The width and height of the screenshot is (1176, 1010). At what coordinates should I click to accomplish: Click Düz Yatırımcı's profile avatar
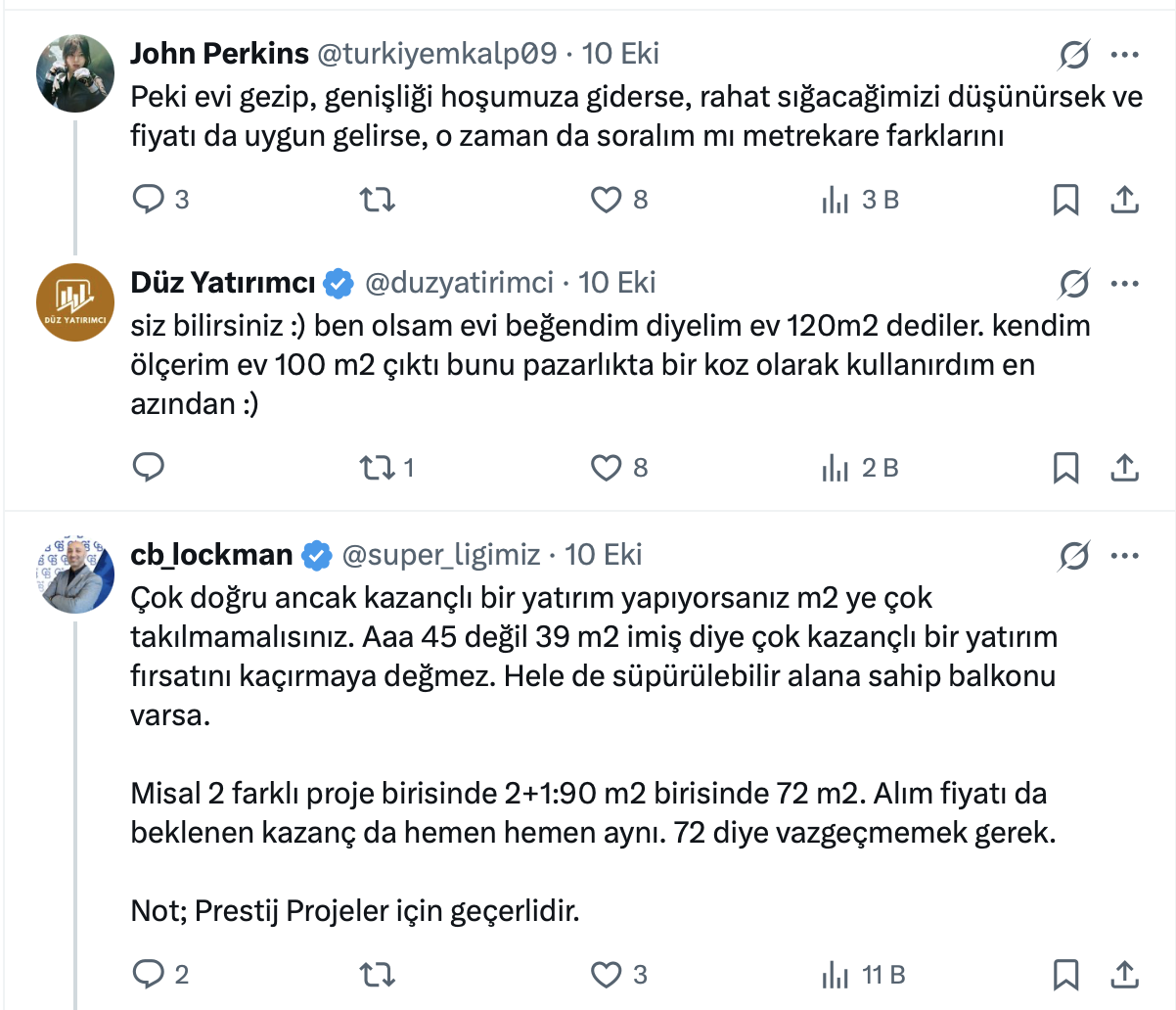75,302
